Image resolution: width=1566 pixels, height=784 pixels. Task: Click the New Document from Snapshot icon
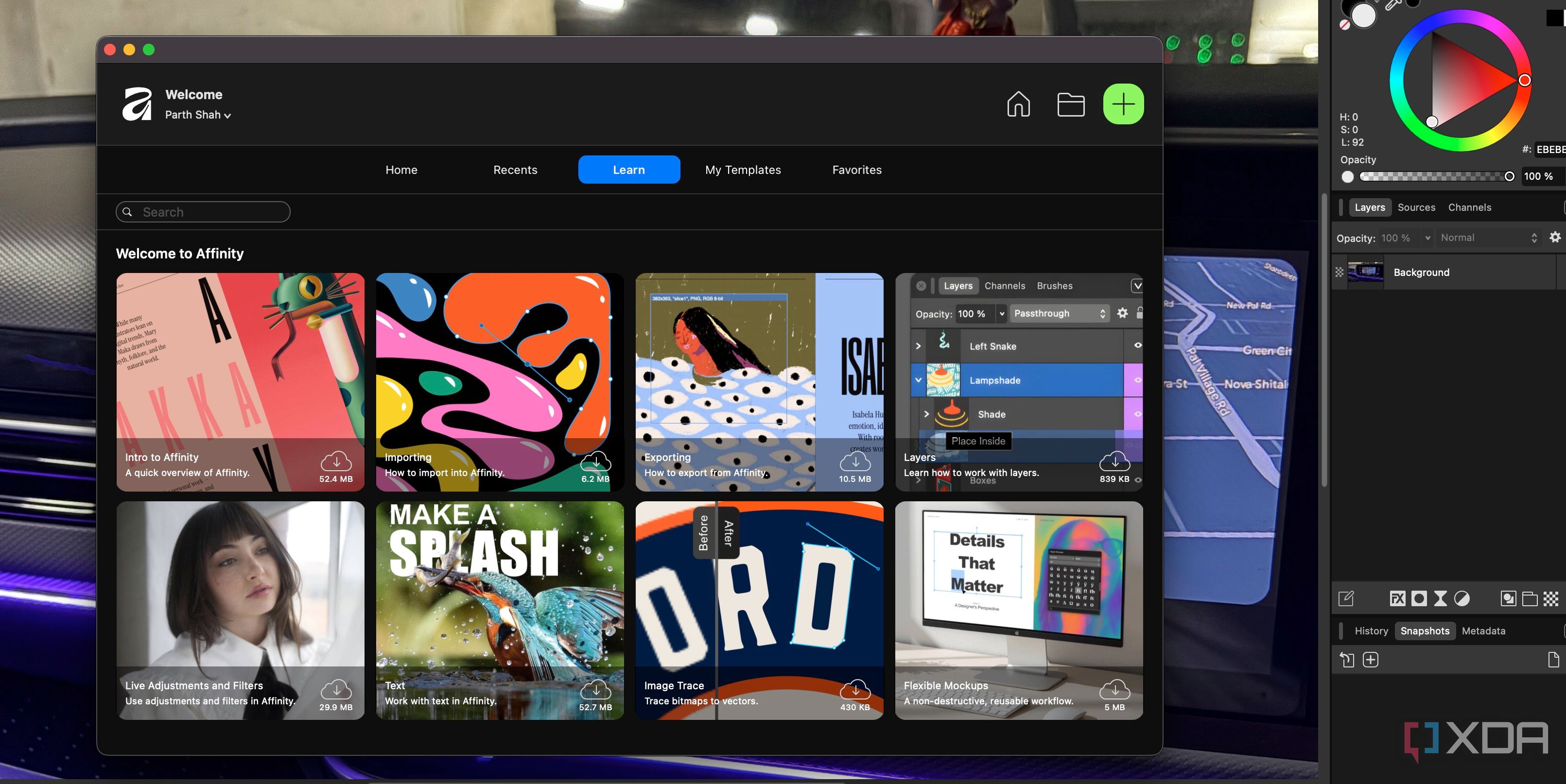[x=1553, y=660]
